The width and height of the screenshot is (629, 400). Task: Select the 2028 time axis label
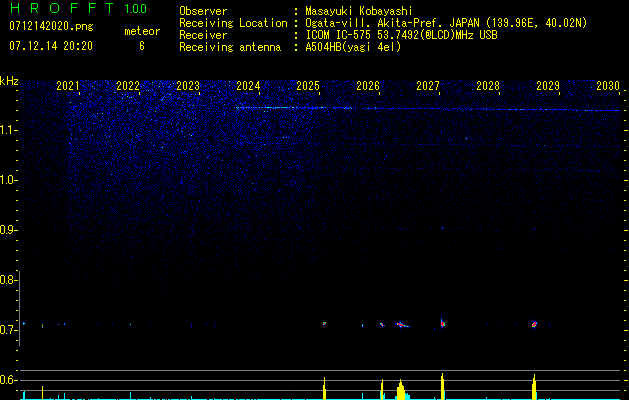point(488,86)
